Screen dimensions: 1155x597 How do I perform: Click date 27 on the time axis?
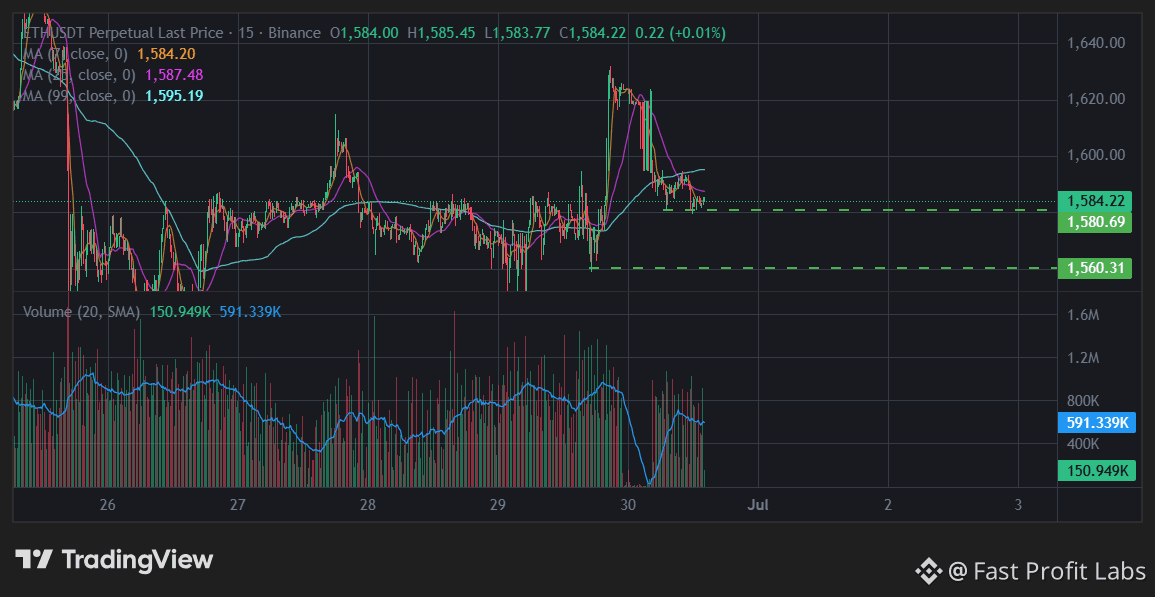tap(237, 505)
